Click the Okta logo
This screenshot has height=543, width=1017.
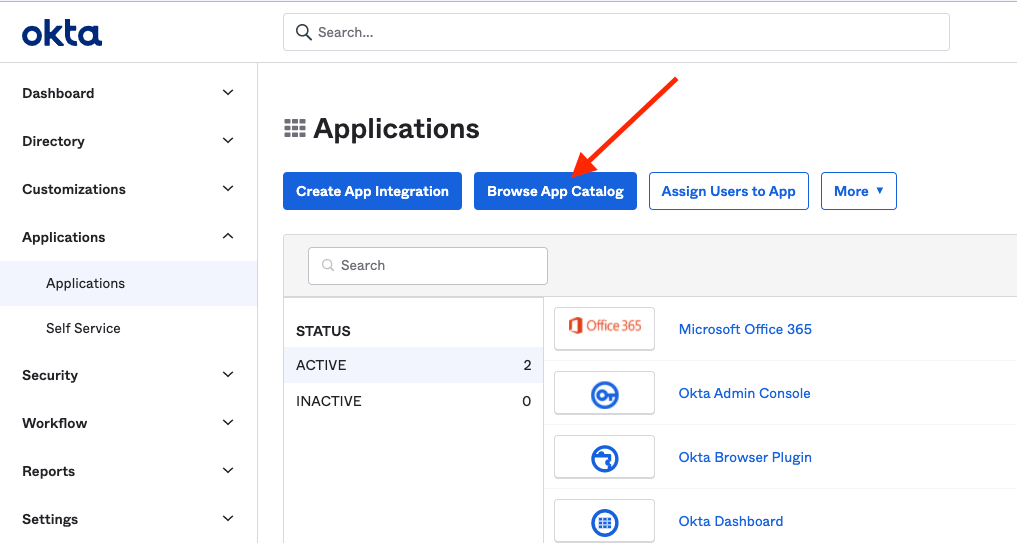click(62, 34)
